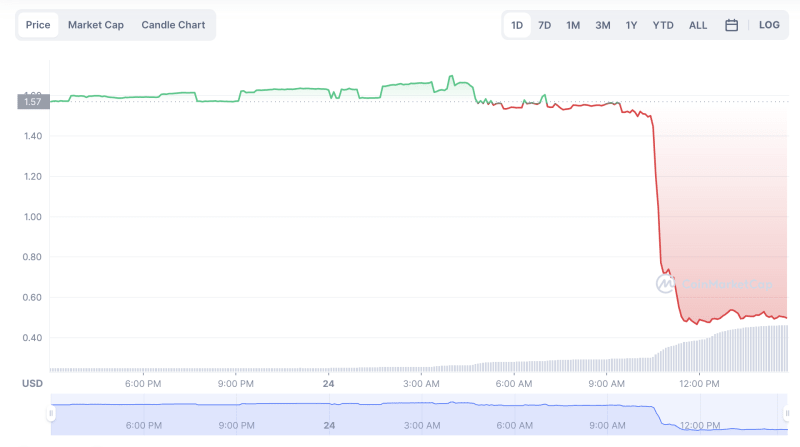Click the USD currency label
The width and height of the screenshot is (800, 447).
tap(32, 383)
